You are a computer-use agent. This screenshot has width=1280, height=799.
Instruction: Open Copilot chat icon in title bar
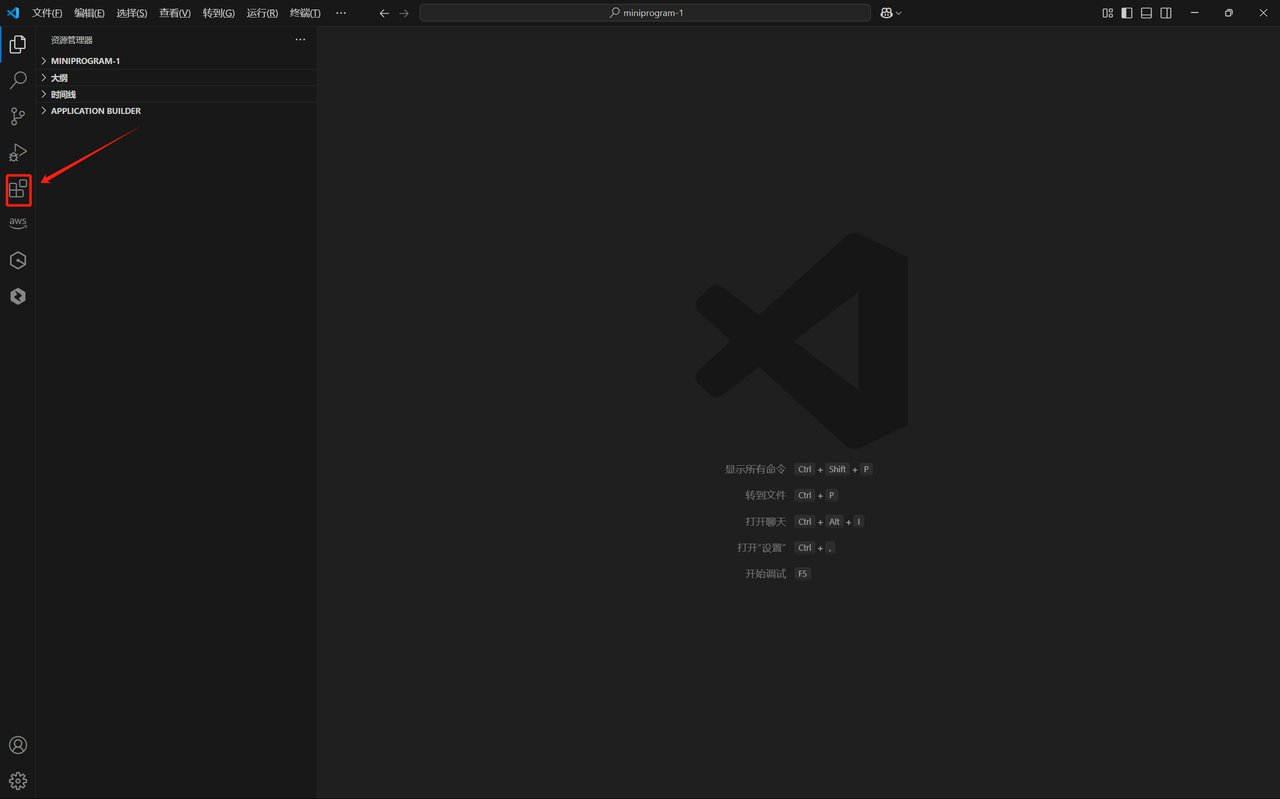pyautogui.click(x=886, y=13)
